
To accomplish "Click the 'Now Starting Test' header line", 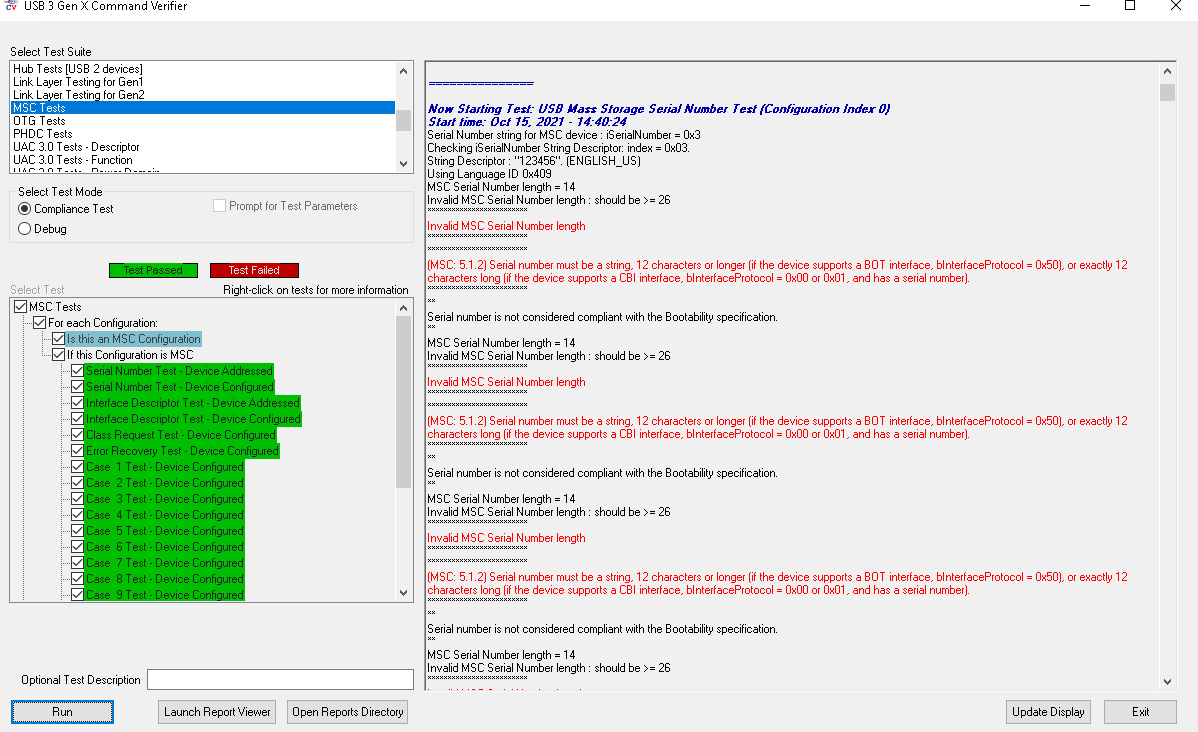I will click(659, 109).
